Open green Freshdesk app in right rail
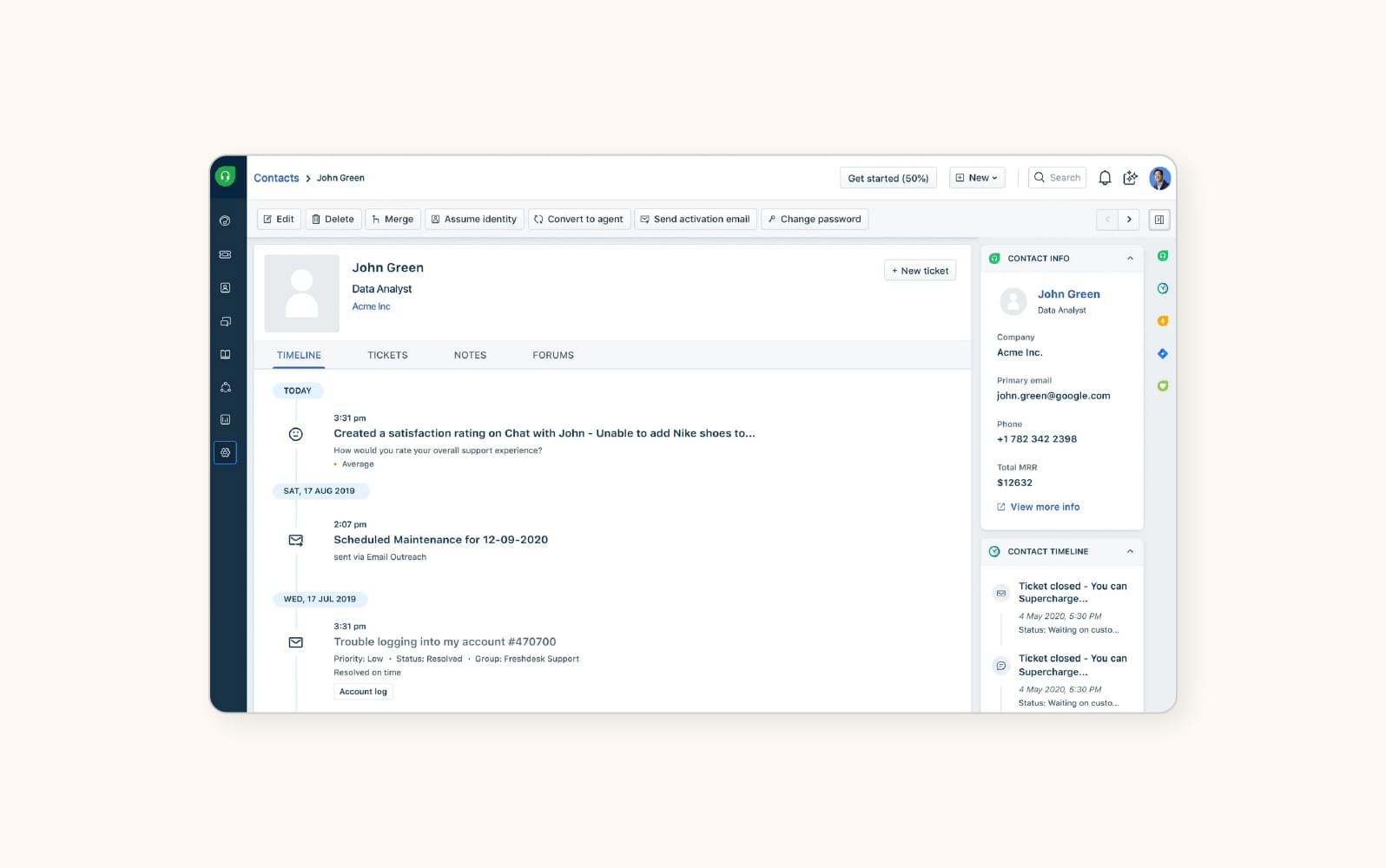This screenshot has height=868, width=1386. point(1163,256)
